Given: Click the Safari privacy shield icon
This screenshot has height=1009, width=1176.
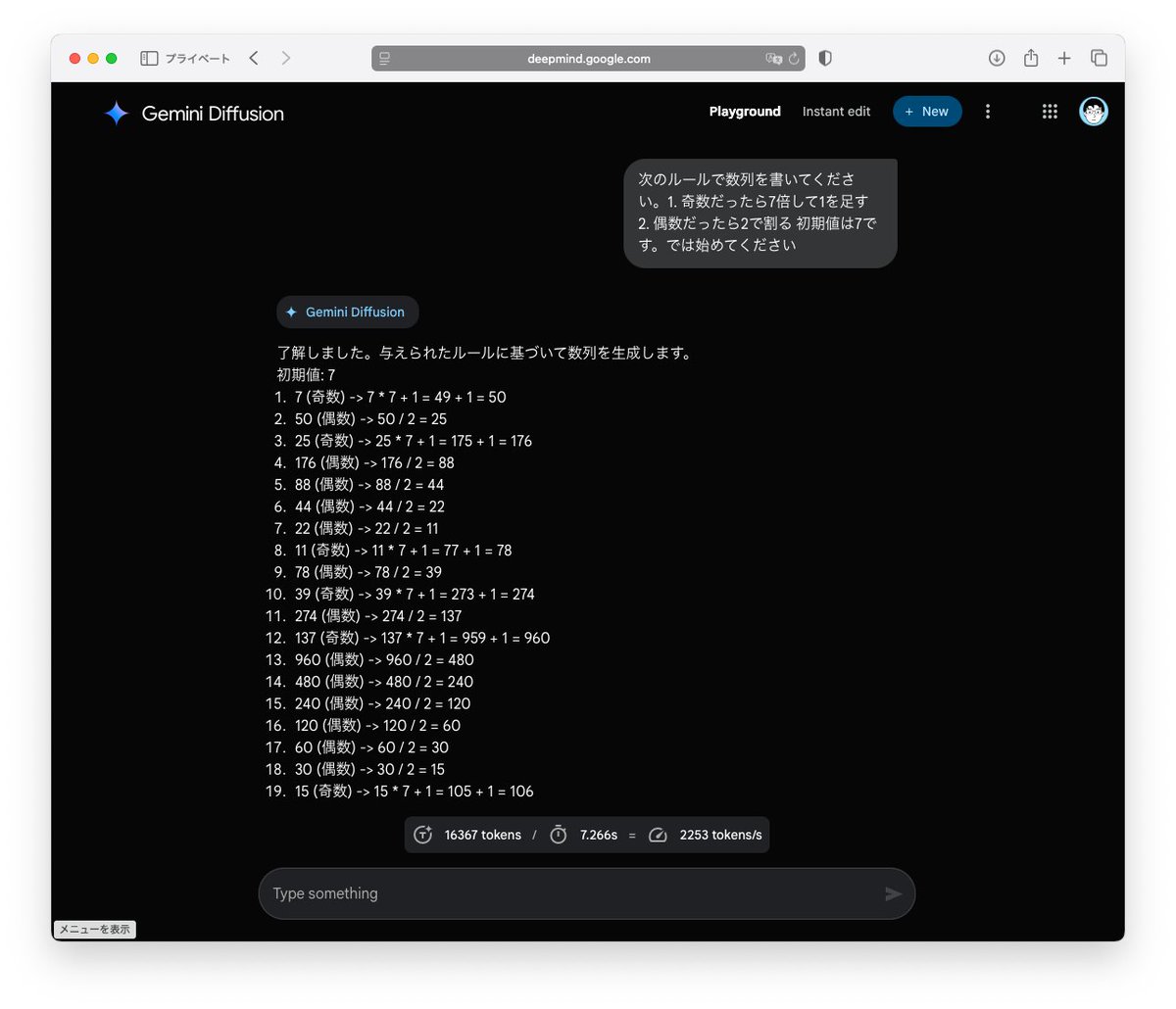Looking at the screenshot, I should tap(824, 58).
